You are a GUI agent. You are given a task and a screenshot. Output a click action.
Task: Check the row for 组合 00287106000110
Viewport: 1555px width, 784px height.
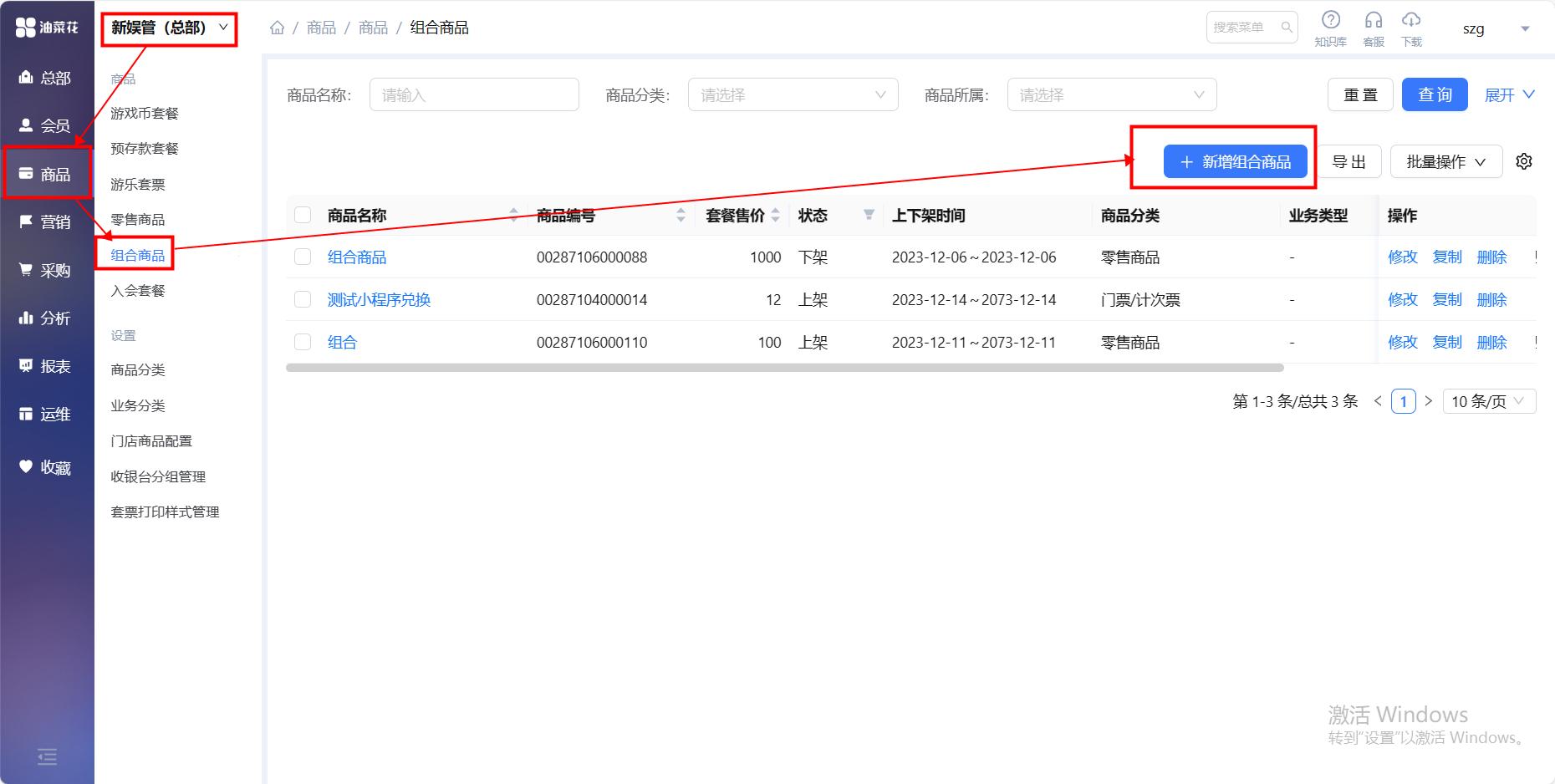click(x=303, y=342)
